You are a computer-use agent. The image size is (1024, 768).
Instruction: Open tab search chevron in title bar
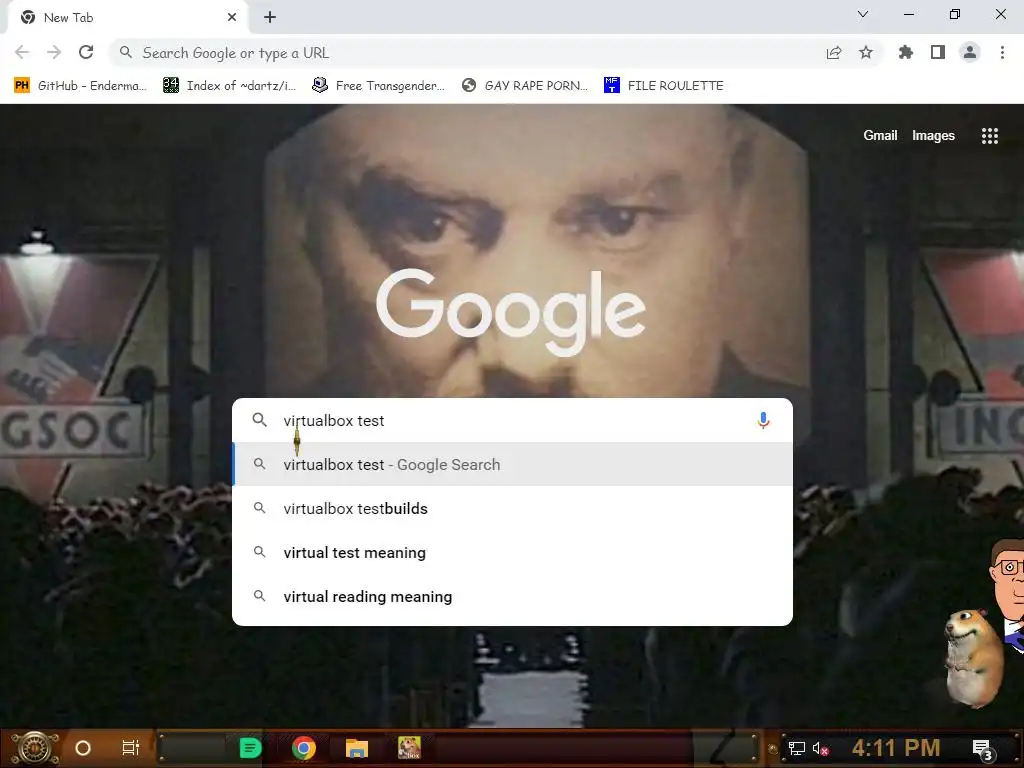pyautogui.click(x=863, y=14)
